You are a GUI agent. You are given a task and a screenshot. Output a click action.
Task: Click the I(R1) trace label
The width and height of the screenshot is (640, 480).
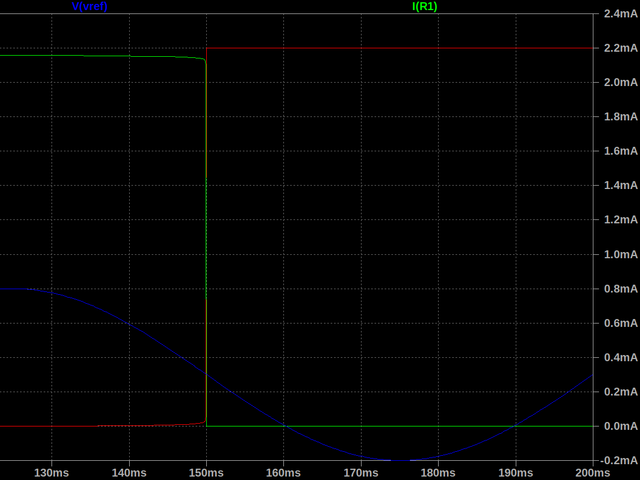425,7
